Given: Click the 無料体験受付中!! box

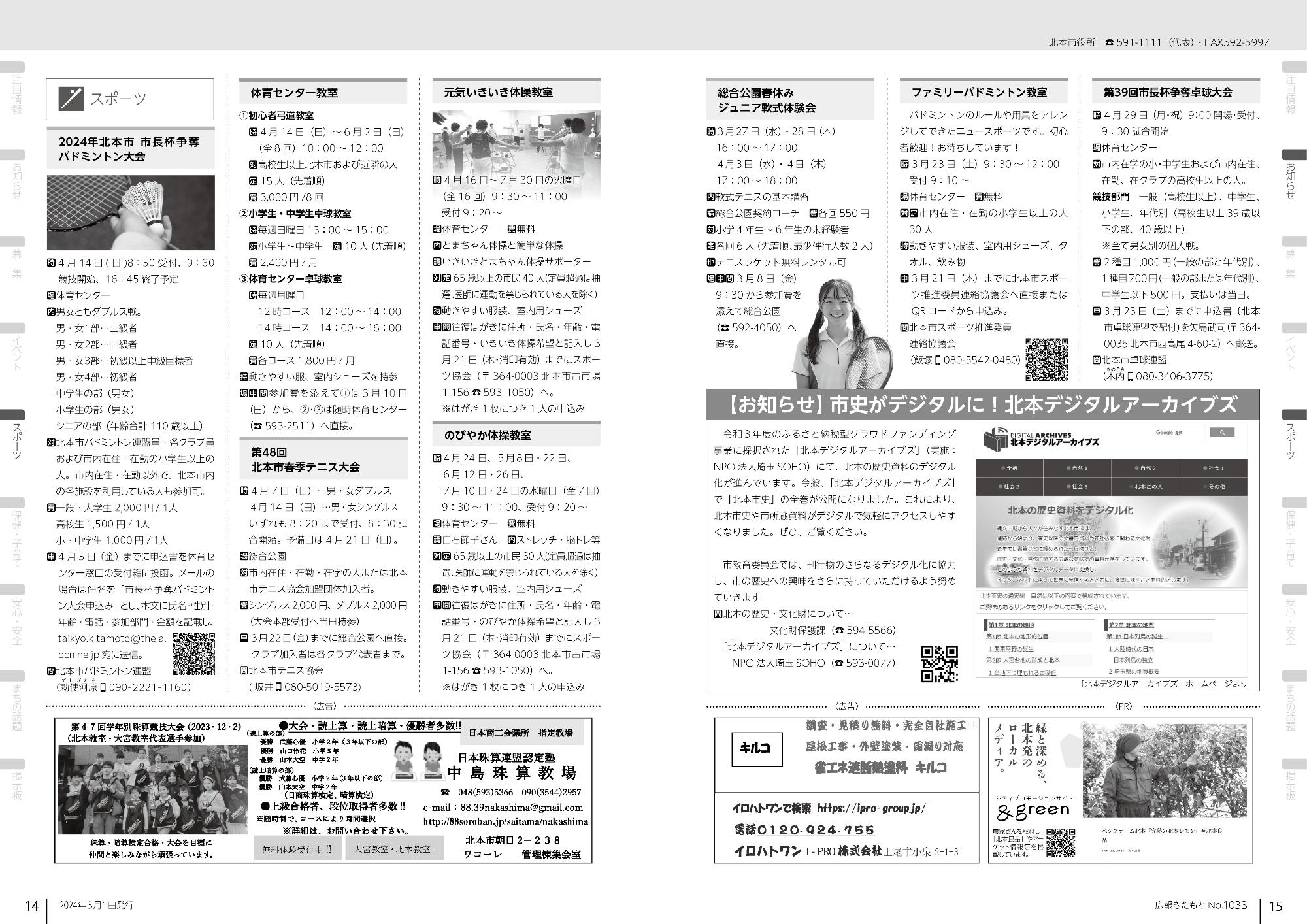Looking at the screenshot, I should (296, 849).
